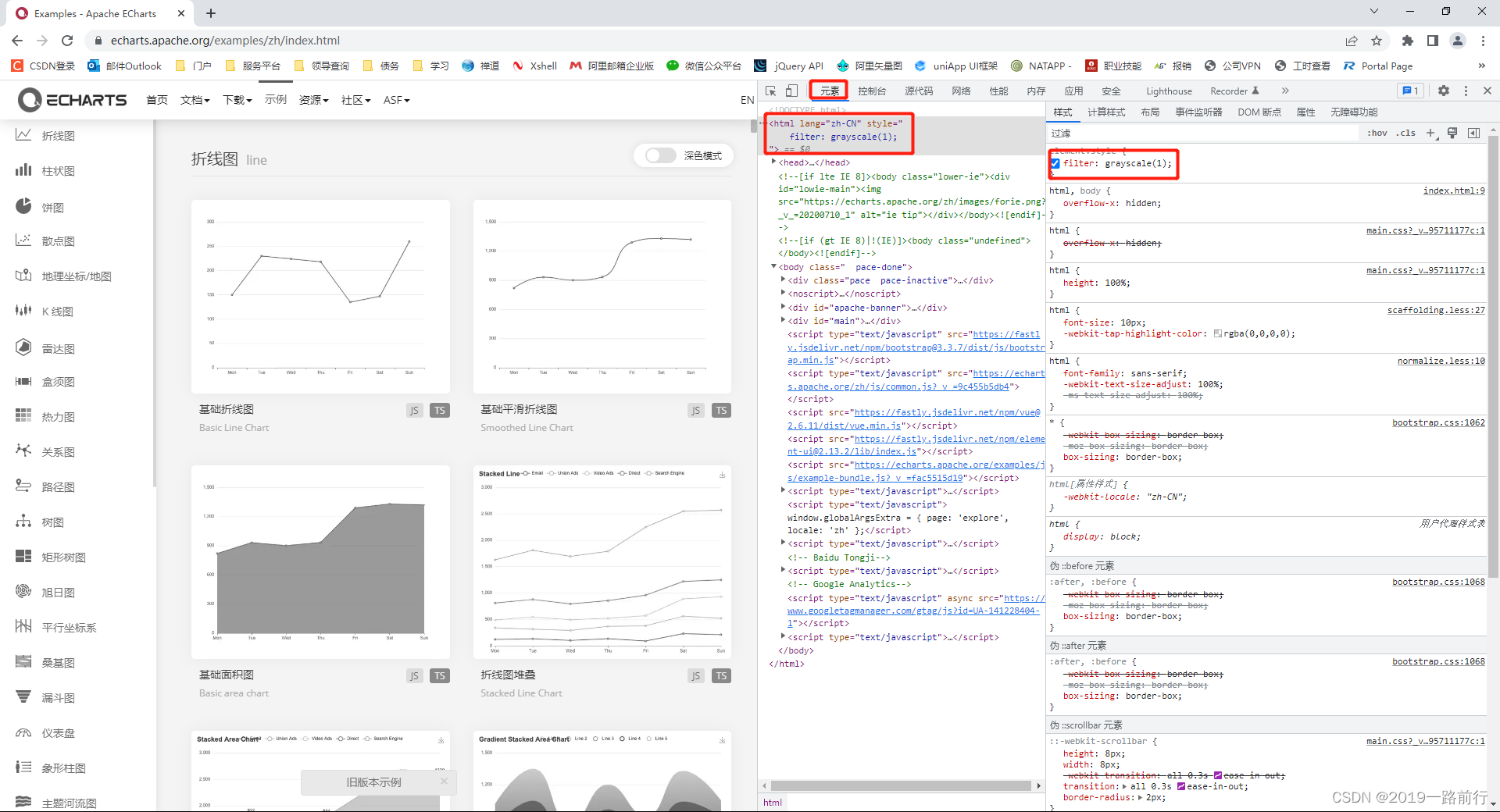
Task: Open the 文档 dropdown in ECharts nav
Action: (x=195, y=100)
